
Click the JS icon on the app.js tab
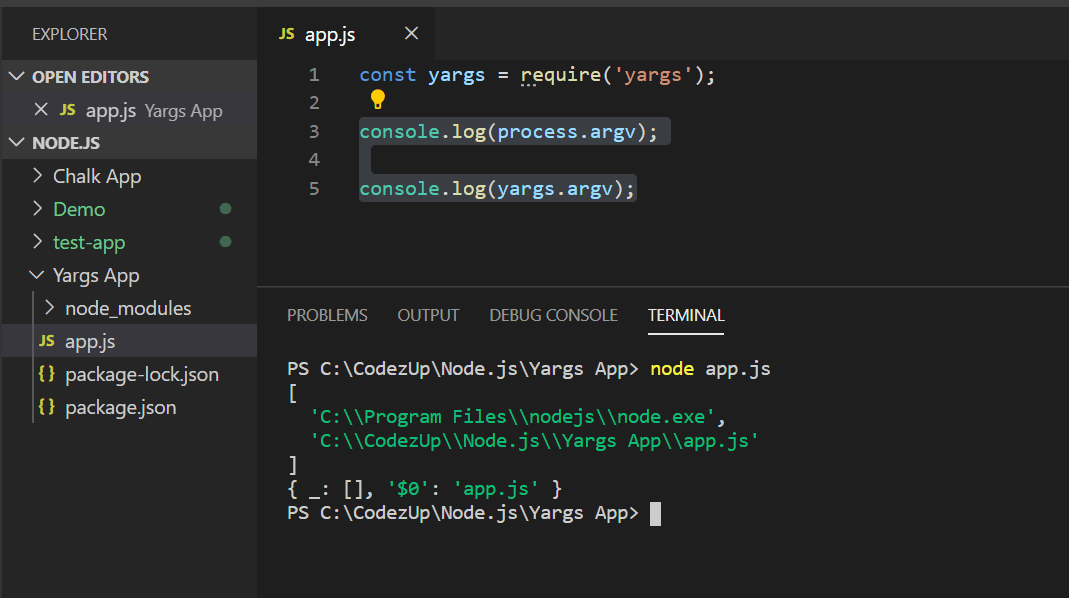(285, 33)
